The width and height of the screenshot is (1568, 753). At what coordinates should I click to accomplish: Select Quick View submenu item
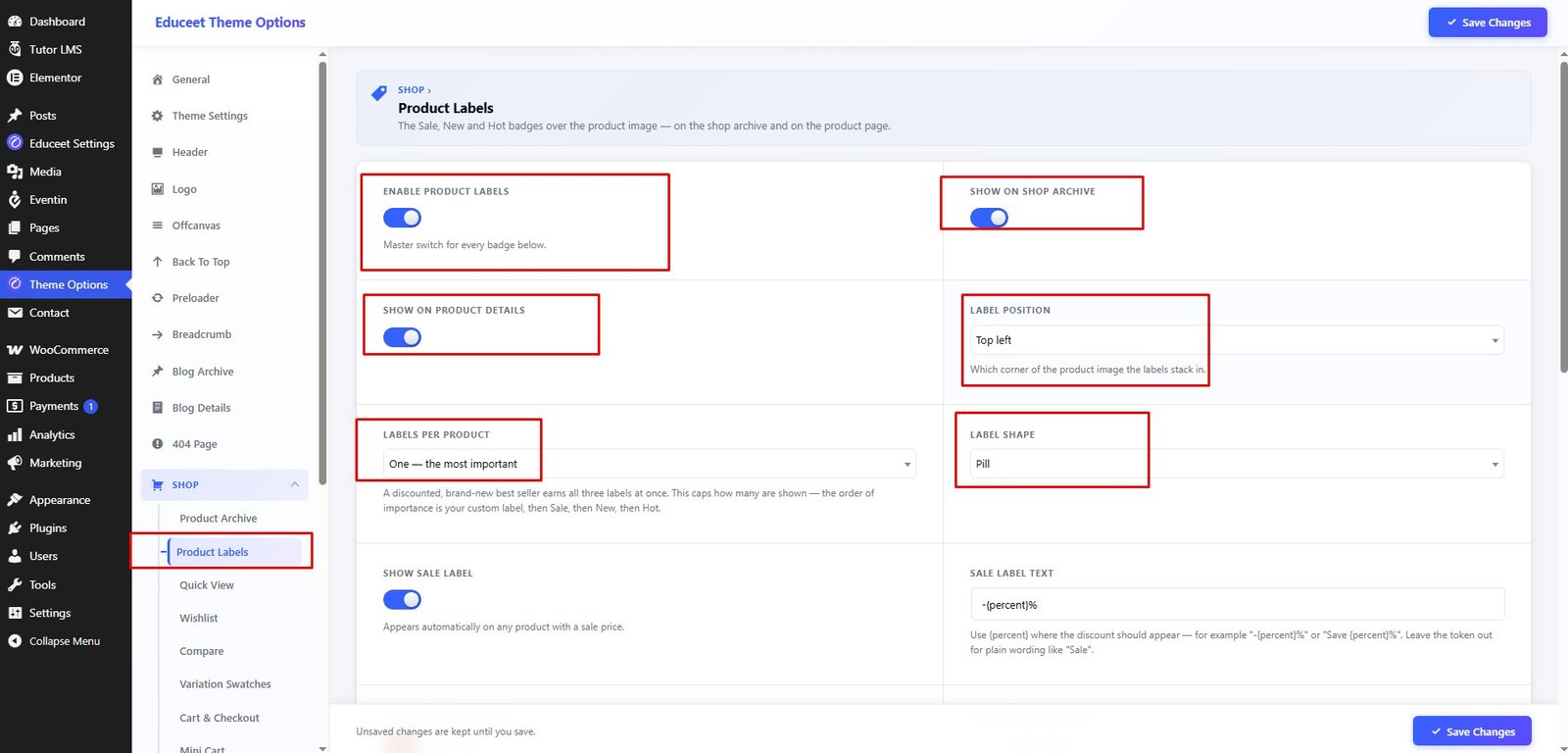click(207, 585)
